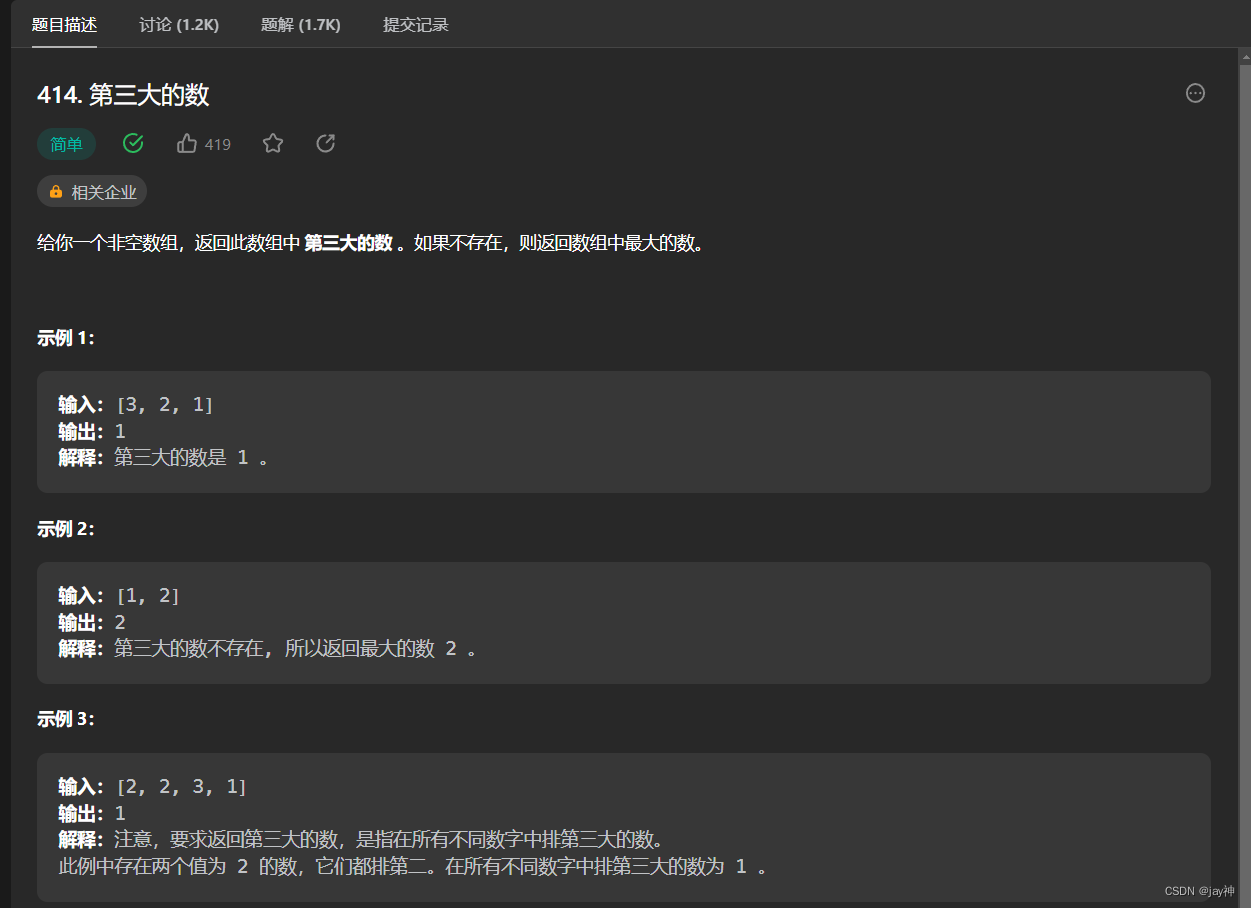Select the 题目描述 tab
This screenshot has height=908, width=1251.
pyautogui.click(x=64, y=24)
